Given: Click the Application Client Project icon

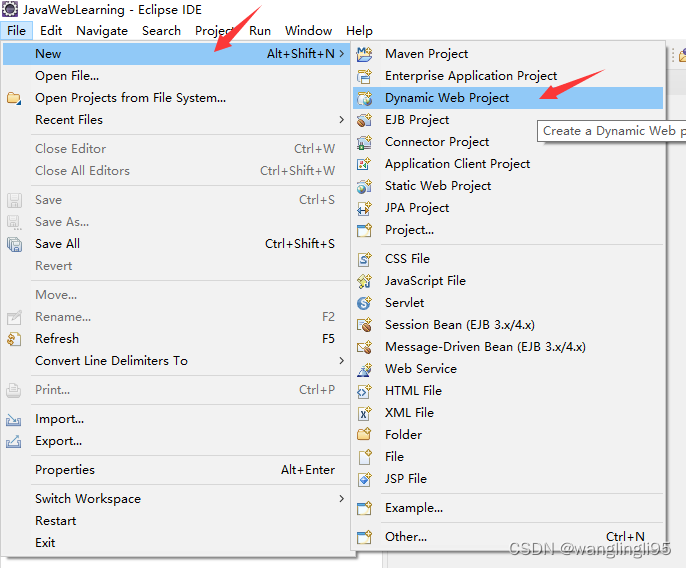Looking at the screenshot, I should pyautogui.click(x=364, y=164).
